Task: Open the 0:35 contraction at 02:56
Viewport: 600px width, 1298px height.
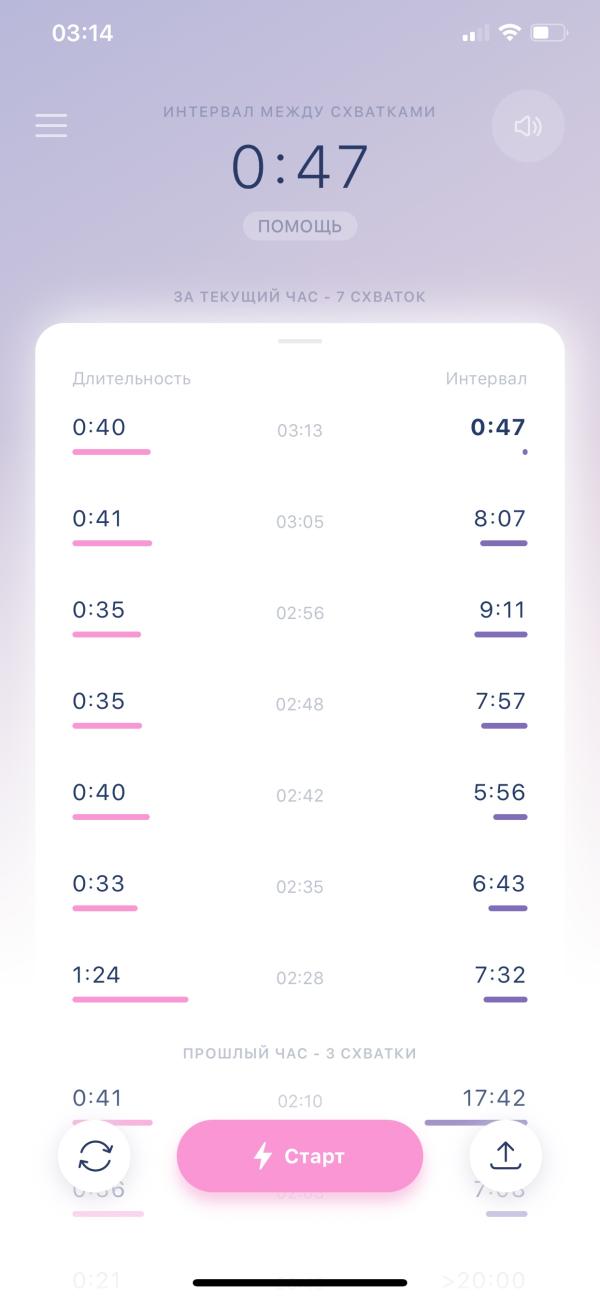Action: 300,617
